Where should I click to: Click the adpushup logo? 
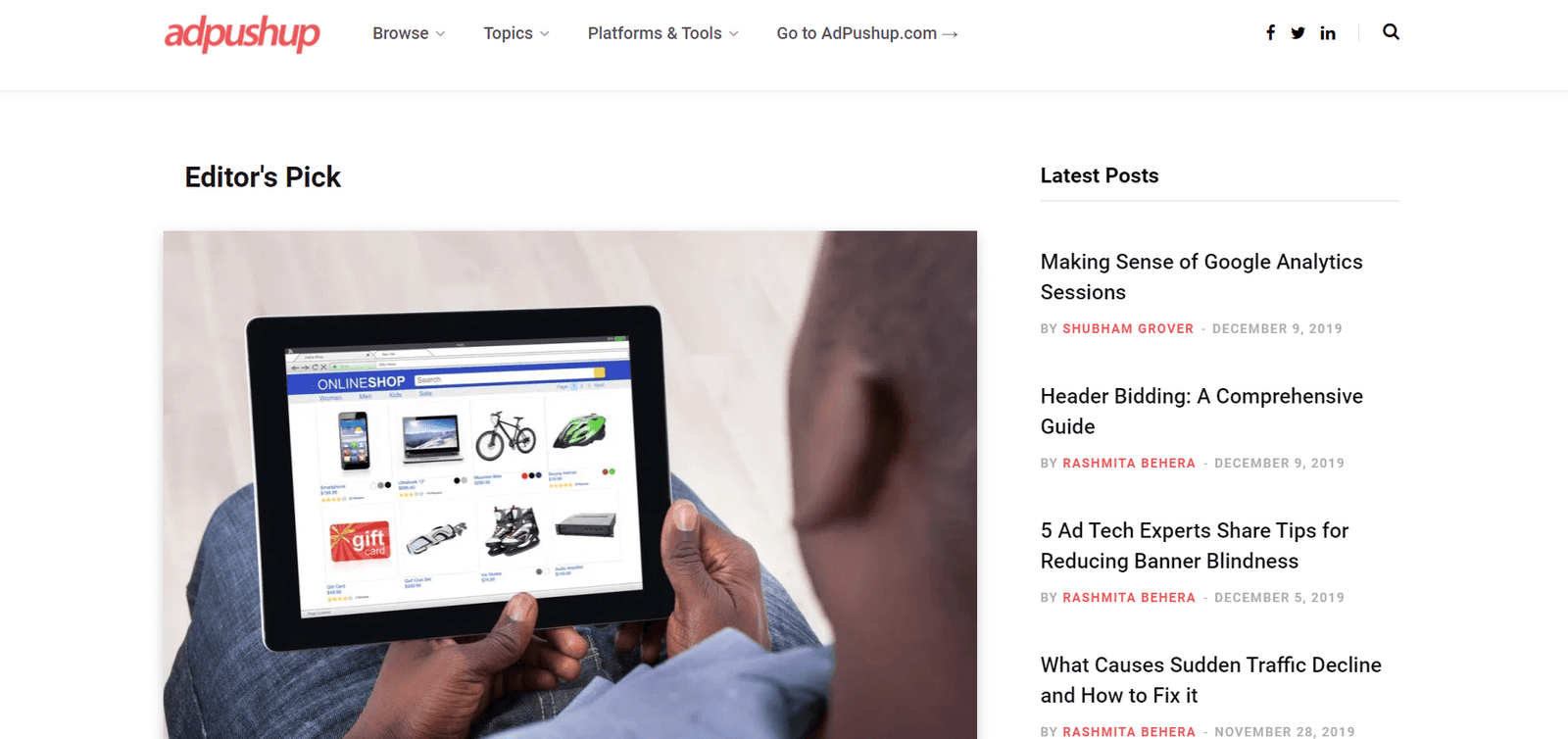click(242, 33)
